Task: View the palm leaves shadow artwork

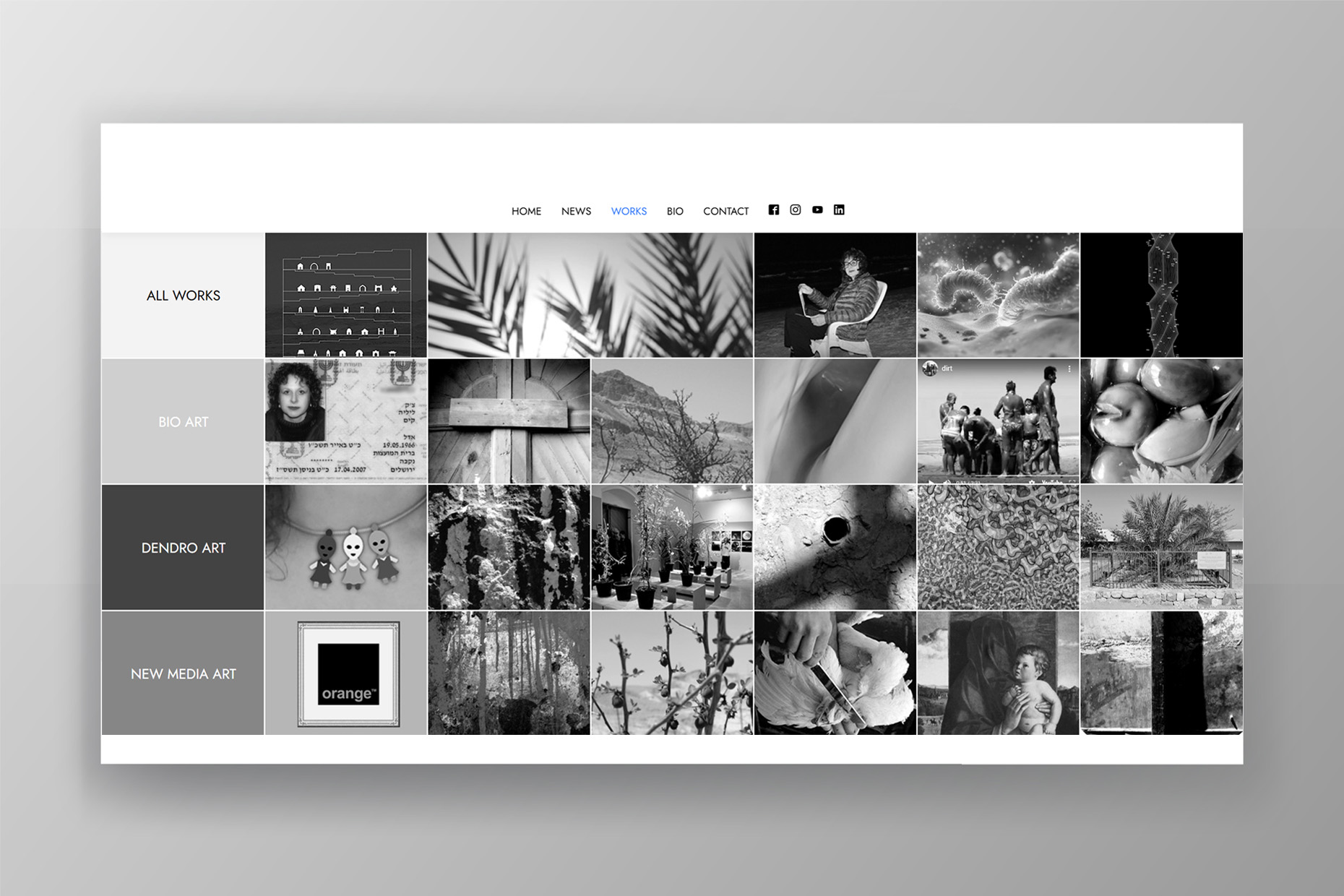Action: point(590,295)
